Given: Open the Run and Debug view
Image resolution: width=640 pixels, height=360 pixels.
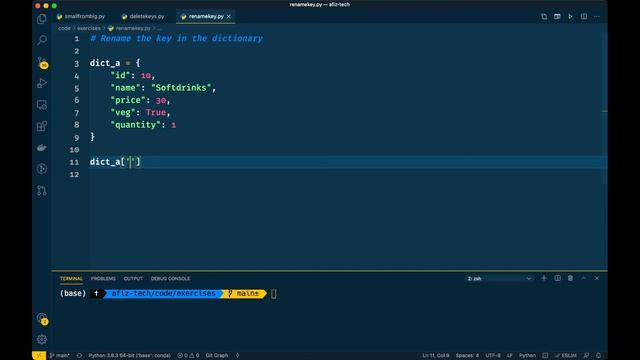Looking at the screenshot, I should [x=42, y=83].
